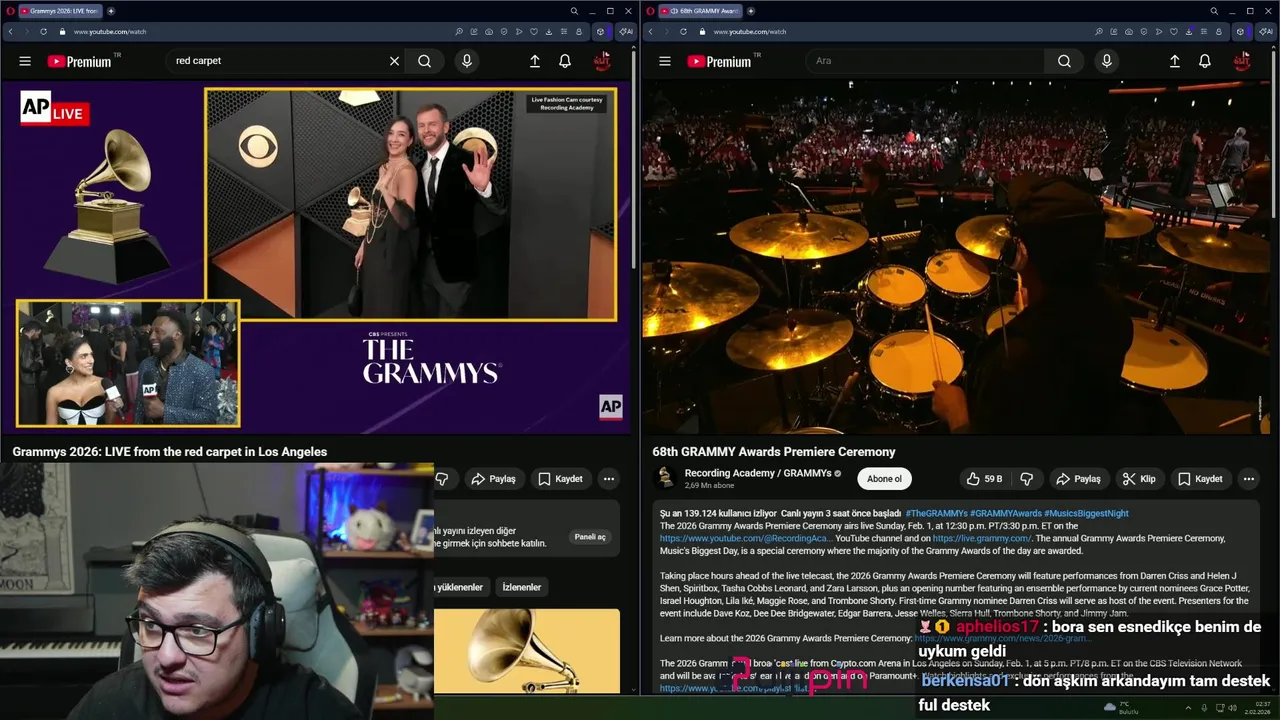Open Recording Academy channel avatar

(666, 479)
